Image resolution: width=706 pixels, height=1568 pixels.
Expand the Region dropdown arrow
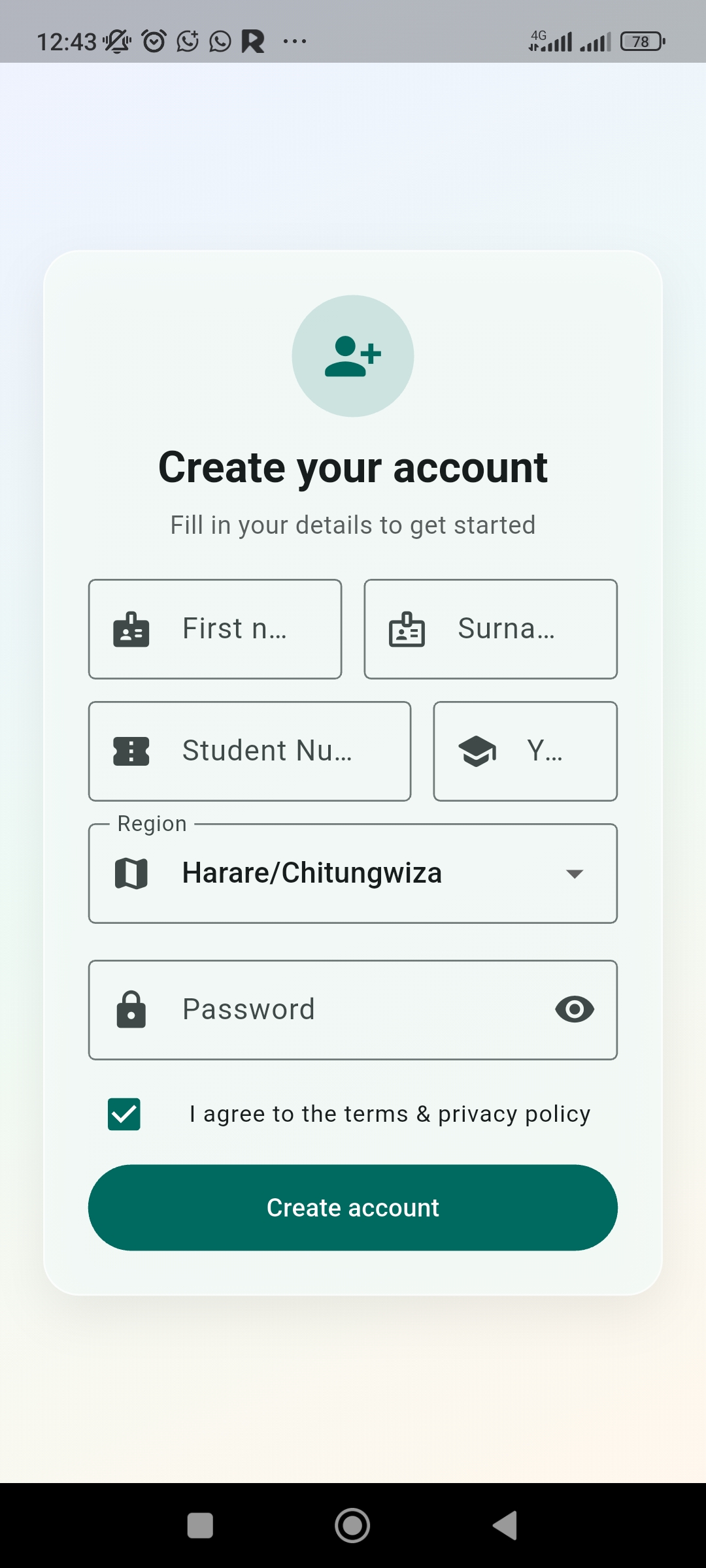575,874
